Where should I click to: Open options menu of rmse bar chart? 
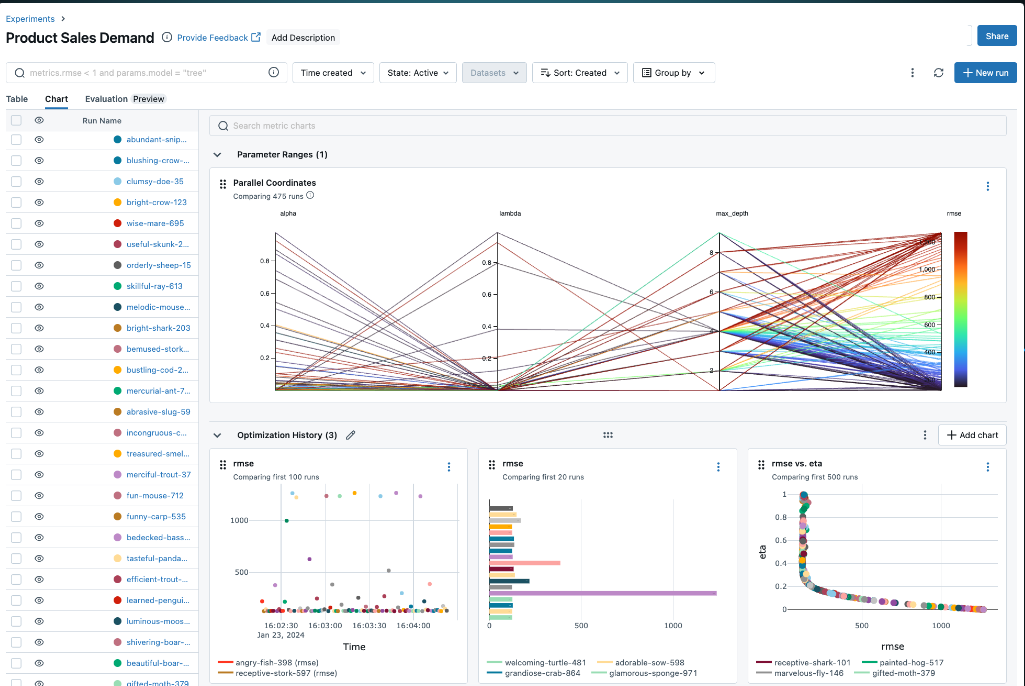coord(718,467)
